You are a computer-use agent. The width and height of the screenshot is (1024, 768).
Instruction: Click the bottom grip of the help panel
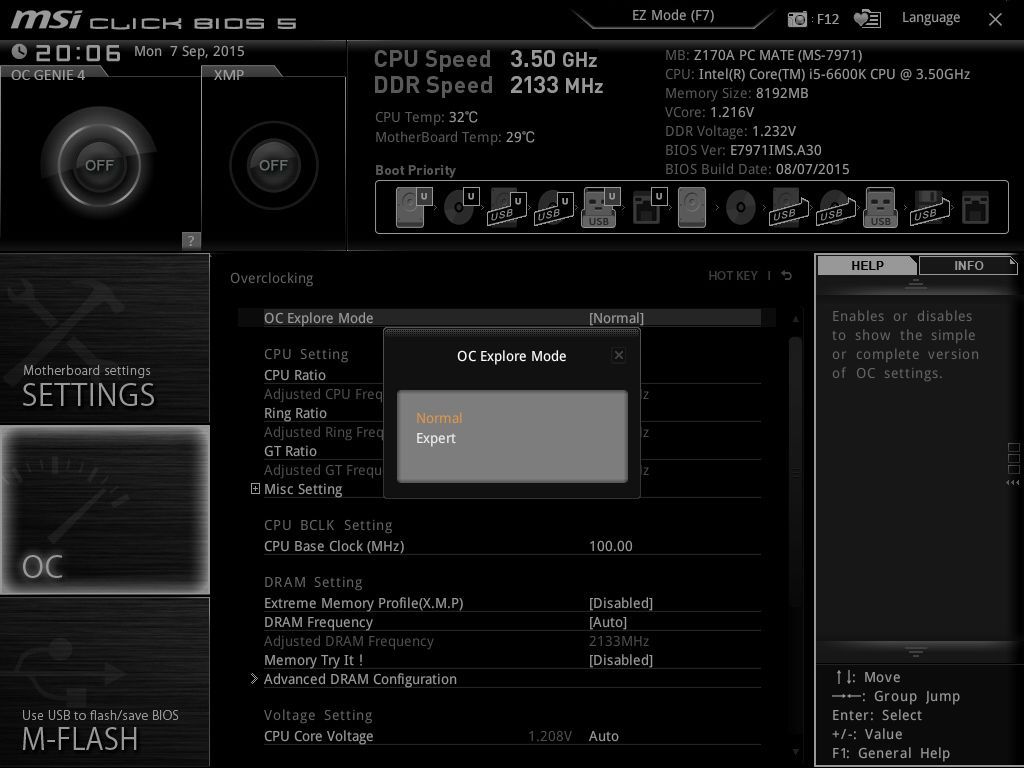coord(916,652)
